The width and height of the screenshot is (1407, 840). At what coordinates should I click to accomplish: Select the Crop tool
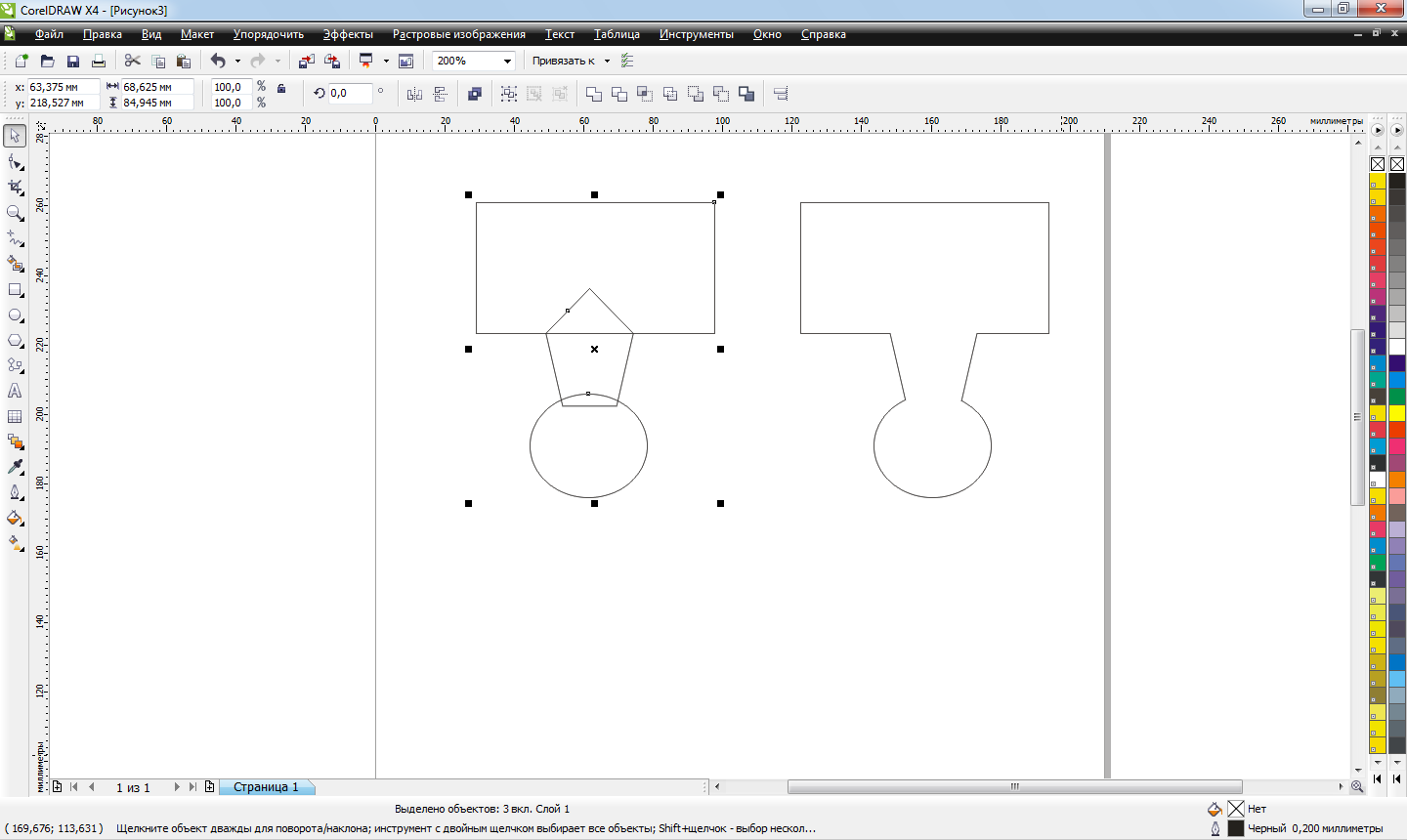(x=15, y=187)
